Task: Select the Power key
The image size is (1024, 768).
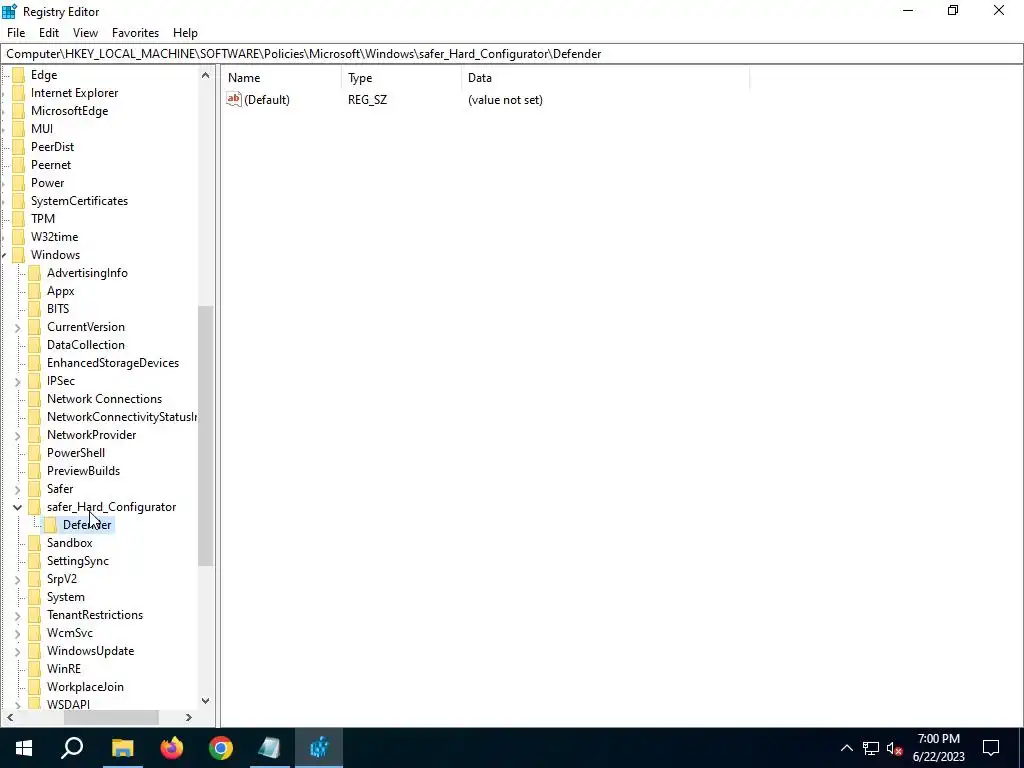Action: pyautogui.click(x=48, y=183)
